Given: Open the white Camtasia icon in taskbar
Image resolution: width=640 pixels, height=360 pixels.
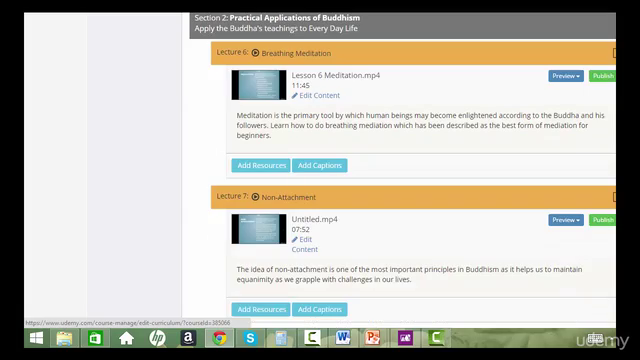Looking at the screenshot, I should (312, 338).
